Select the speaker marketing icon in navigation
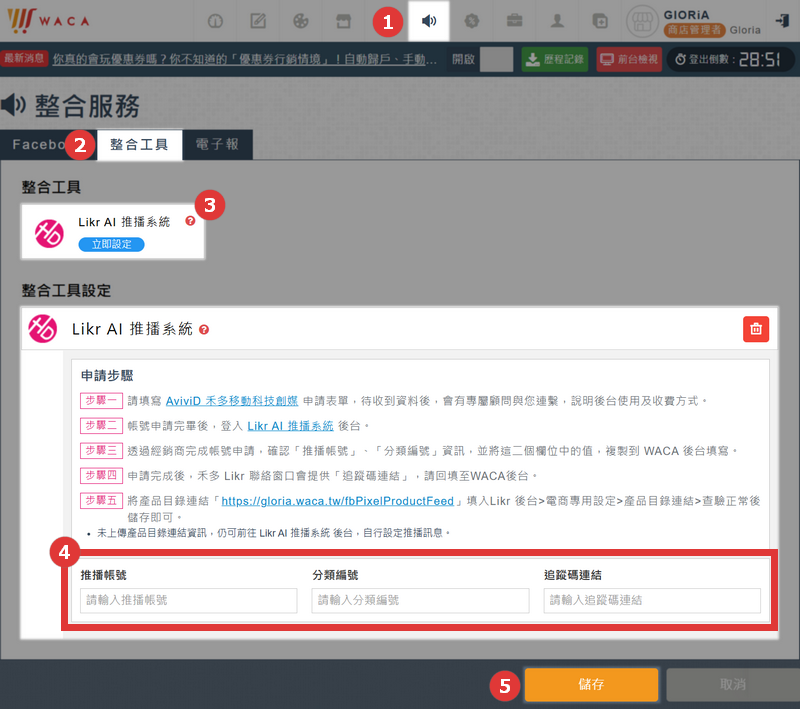 tap(429, 21)
